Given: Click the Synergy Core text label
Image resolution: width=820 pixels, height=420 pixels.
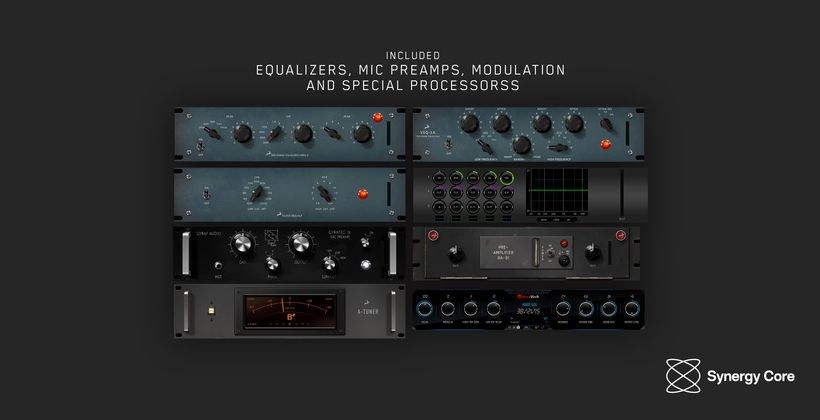Looking at the screenshot, I should tap(752, 376).
